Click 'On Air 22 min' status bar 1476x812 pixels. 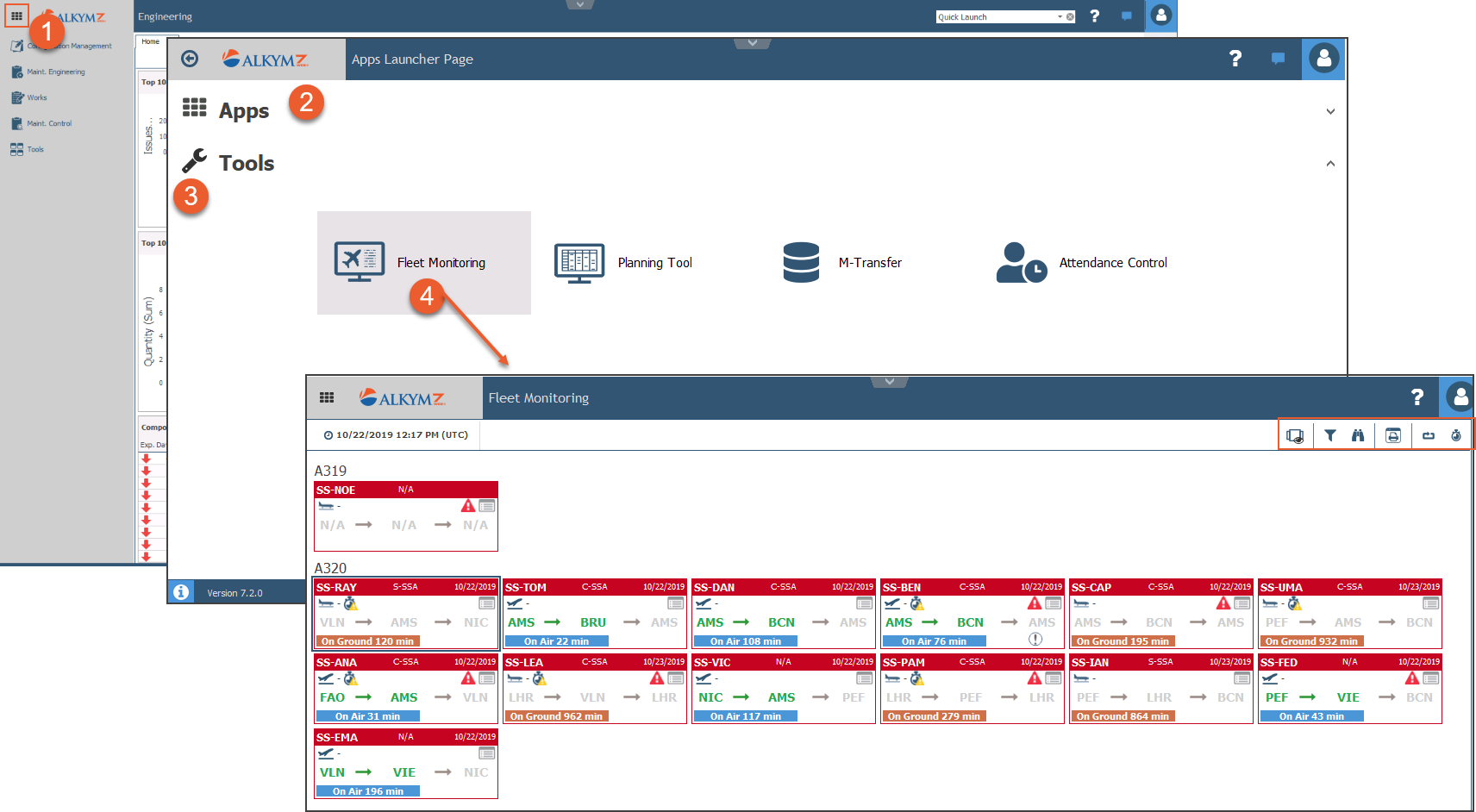[556, 641]
